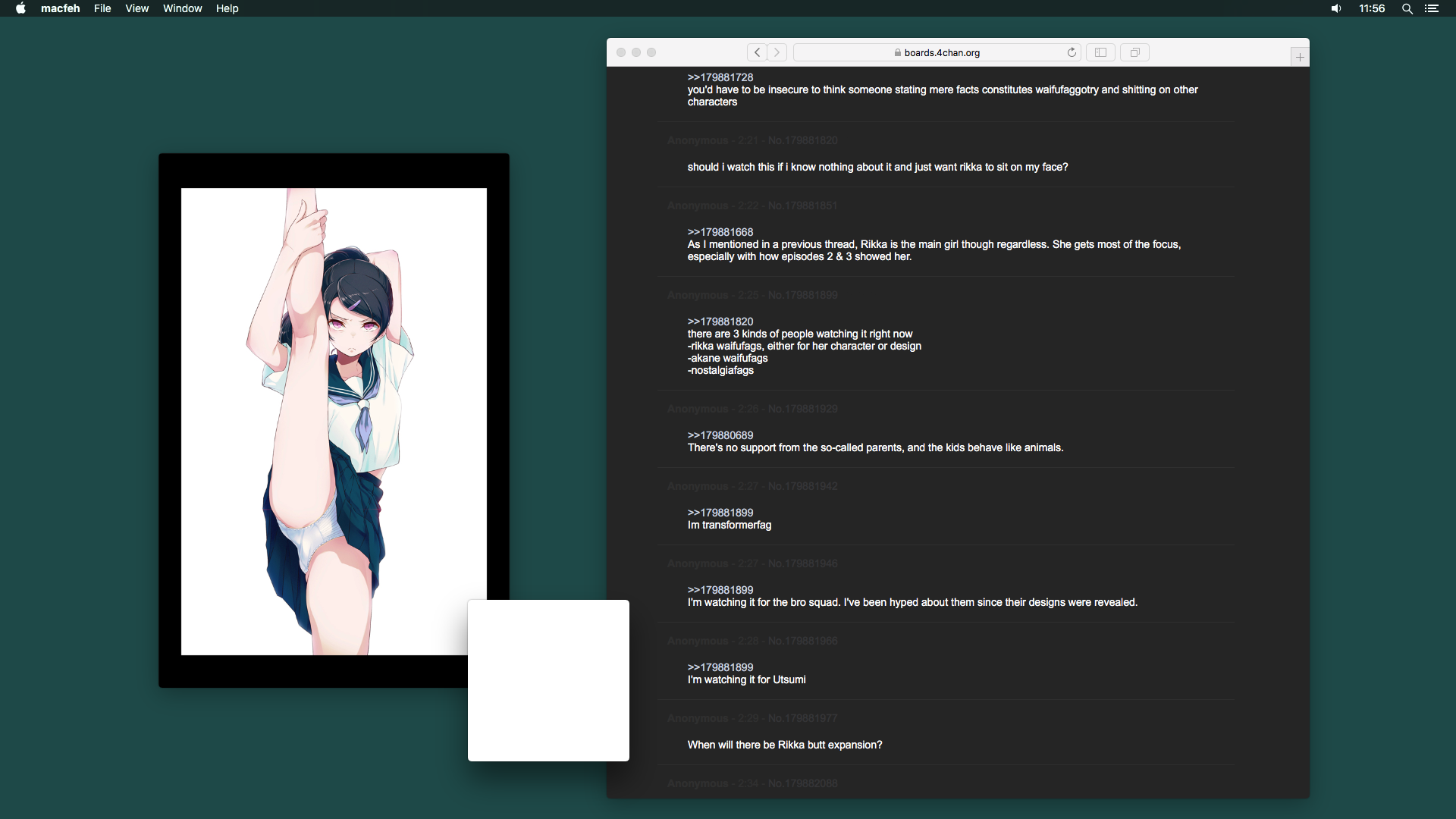
Task: Toggle the browser sidebar button
Action: [1100, 52]
